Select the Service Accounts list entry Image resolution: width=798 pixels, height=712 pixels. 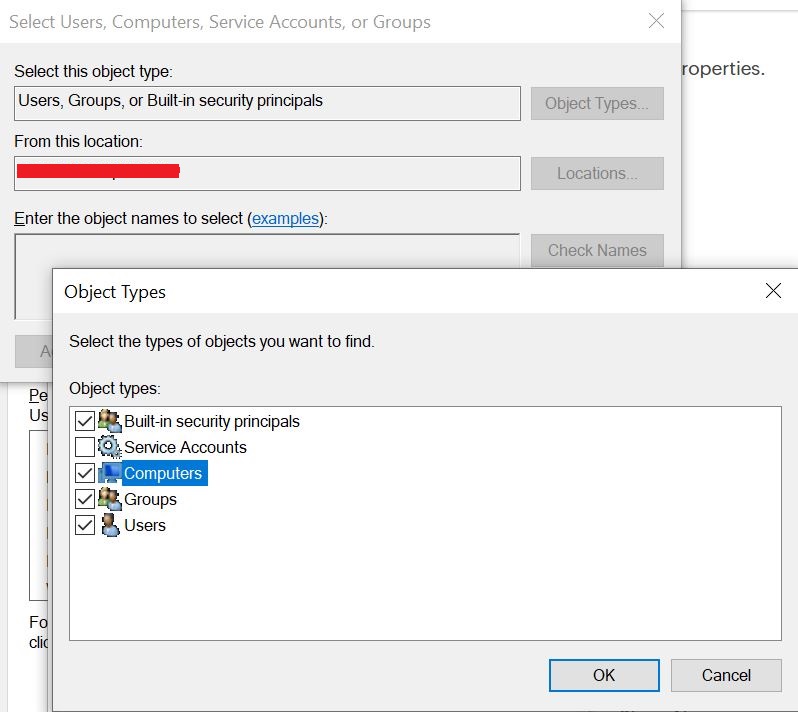pyautogui.click(x=185, y=447)
